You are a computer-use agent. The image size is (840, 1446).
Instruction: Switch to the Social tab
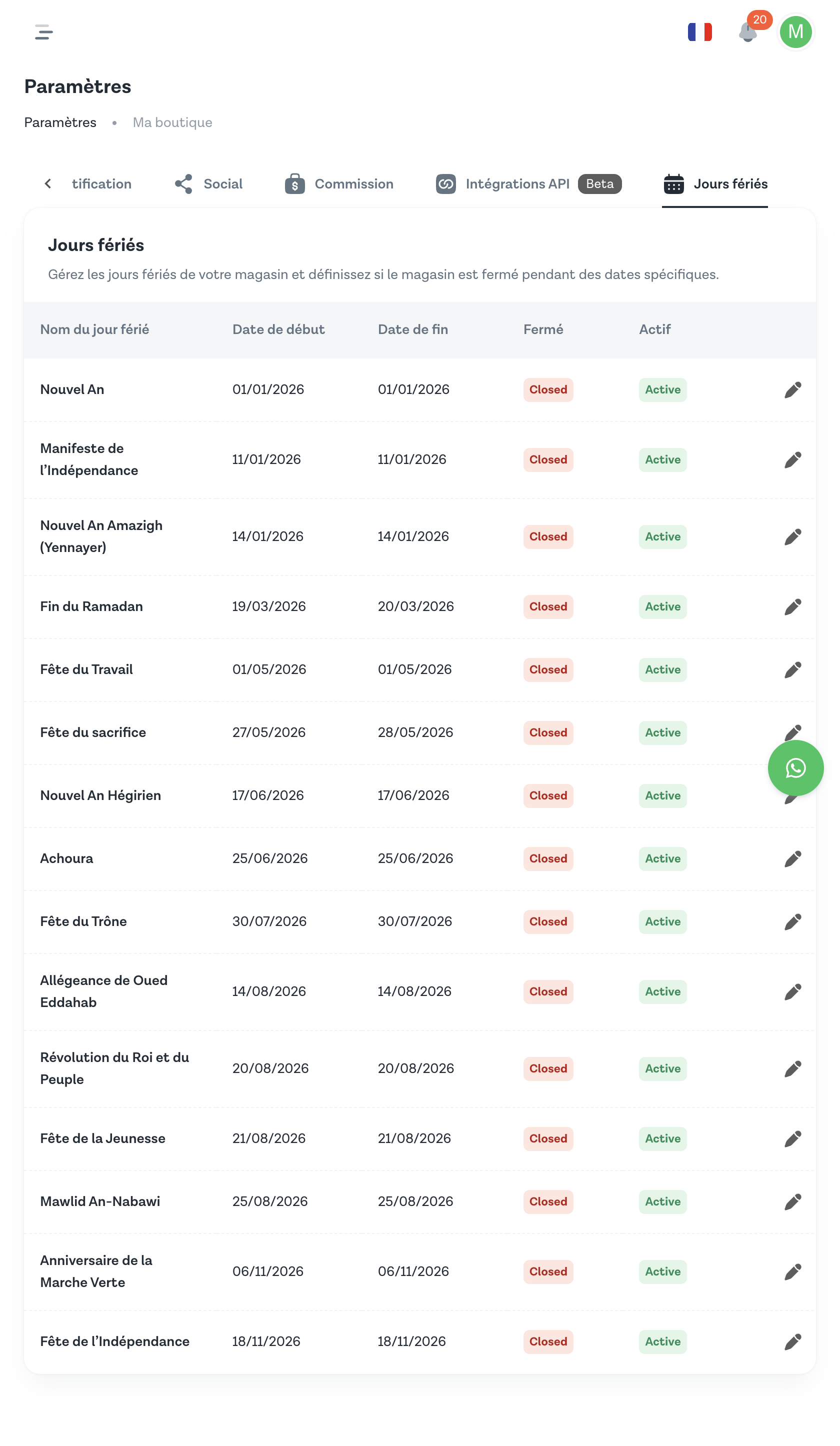[x=209, y=184]
